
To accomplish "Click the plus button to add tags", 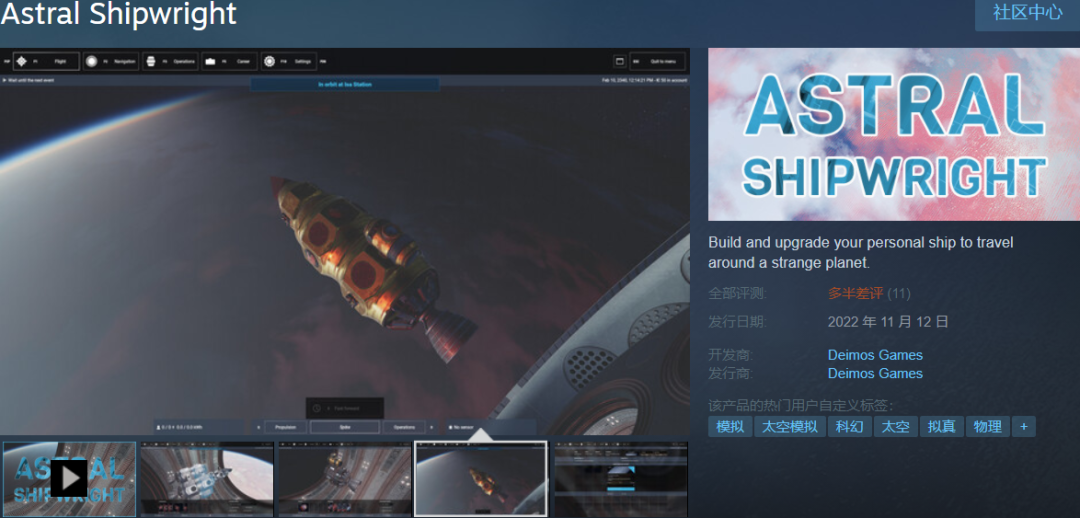I will click(1024, 426).
